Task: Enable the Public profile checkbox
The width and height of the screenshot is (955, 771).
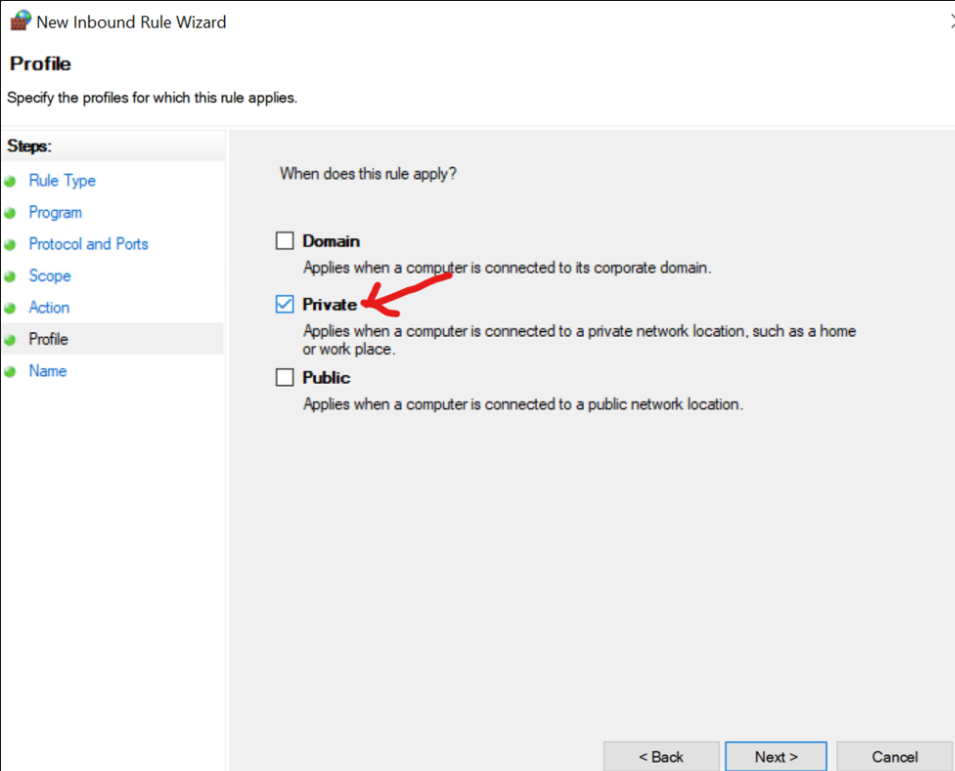Action: tap(284, 377)
